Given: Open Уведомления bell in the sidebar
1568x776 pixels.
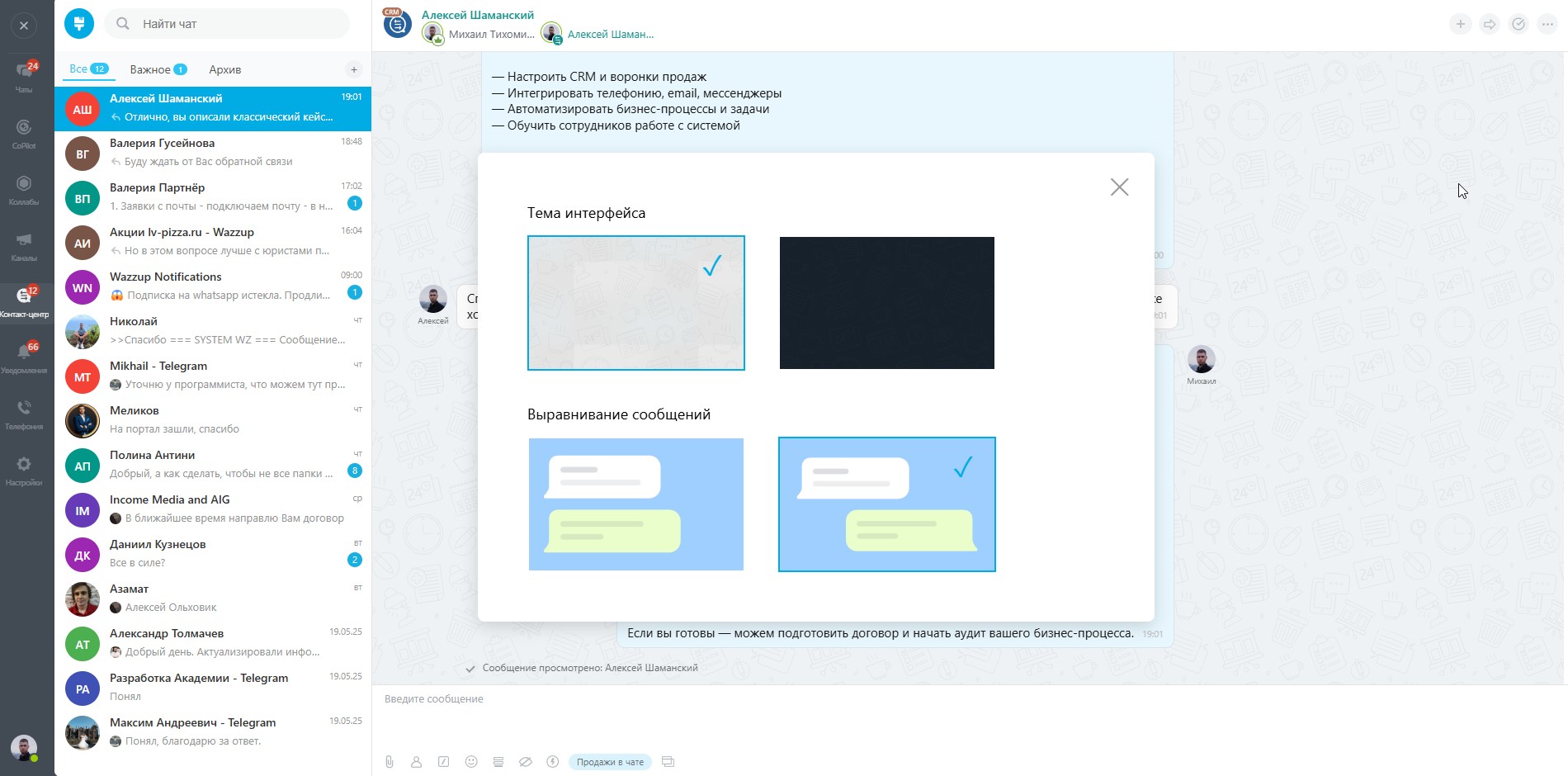Looking at the screenshot, I should click(24, 357).
